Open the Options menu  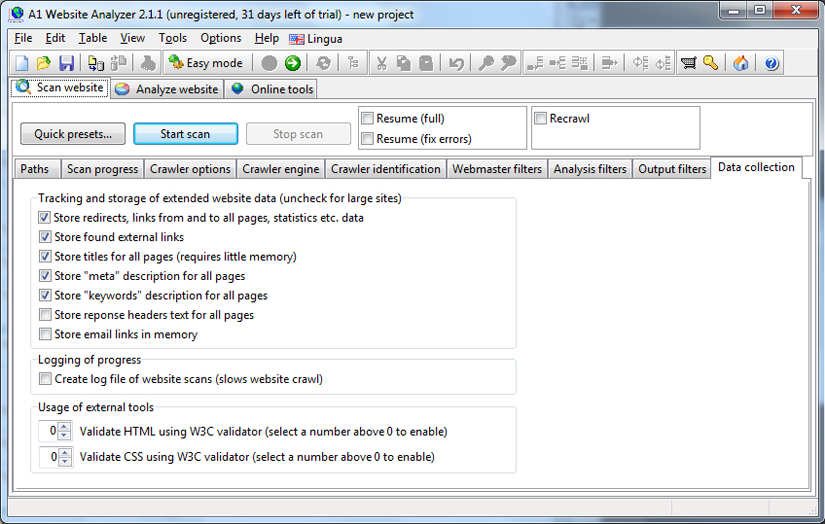tap(221, 38)
